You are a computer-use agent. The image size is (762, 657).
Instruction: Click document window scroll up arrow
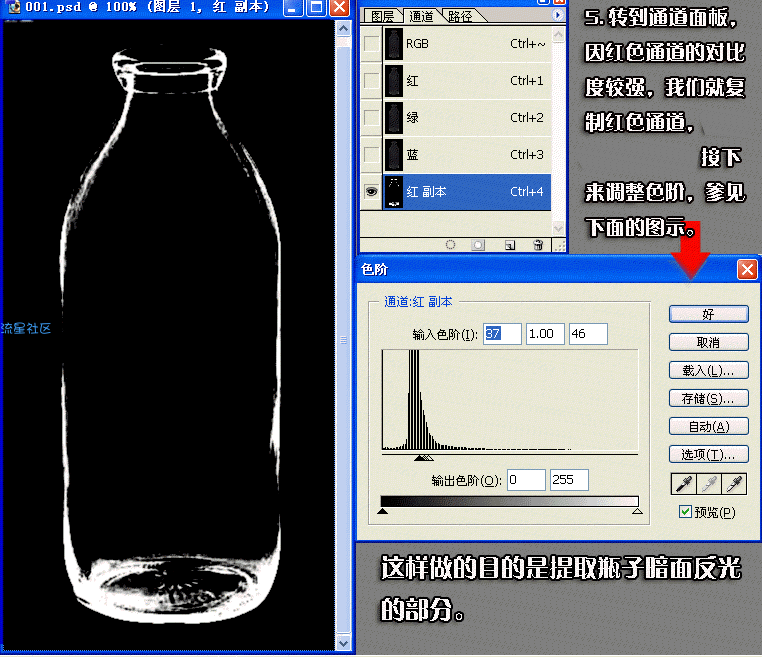click(343, 29)
